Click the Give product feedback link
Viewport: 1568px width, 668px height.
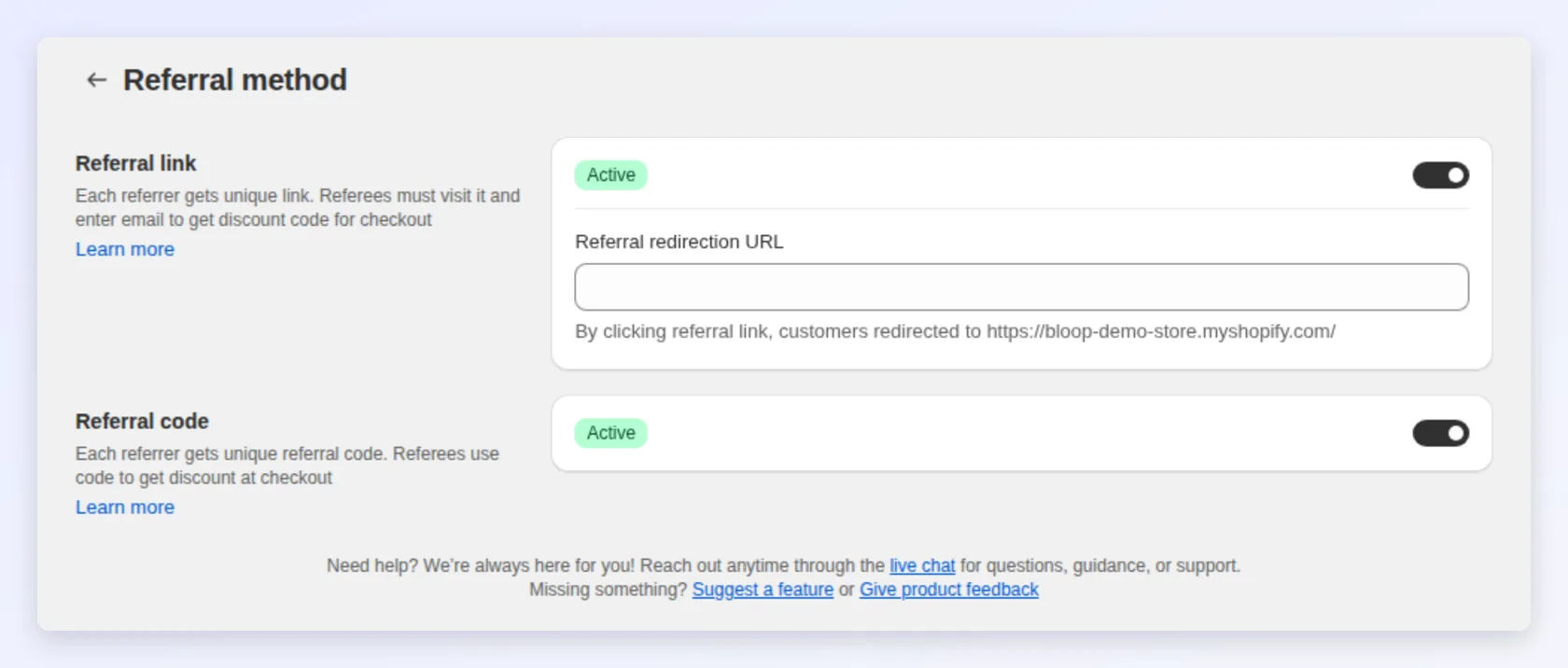pos(948,590)
